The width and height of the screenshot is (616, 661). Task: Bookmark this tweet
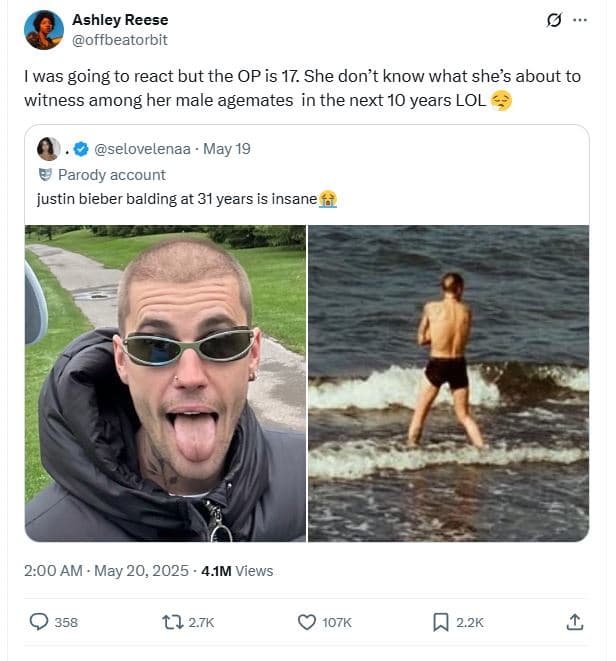click(441, 622)
